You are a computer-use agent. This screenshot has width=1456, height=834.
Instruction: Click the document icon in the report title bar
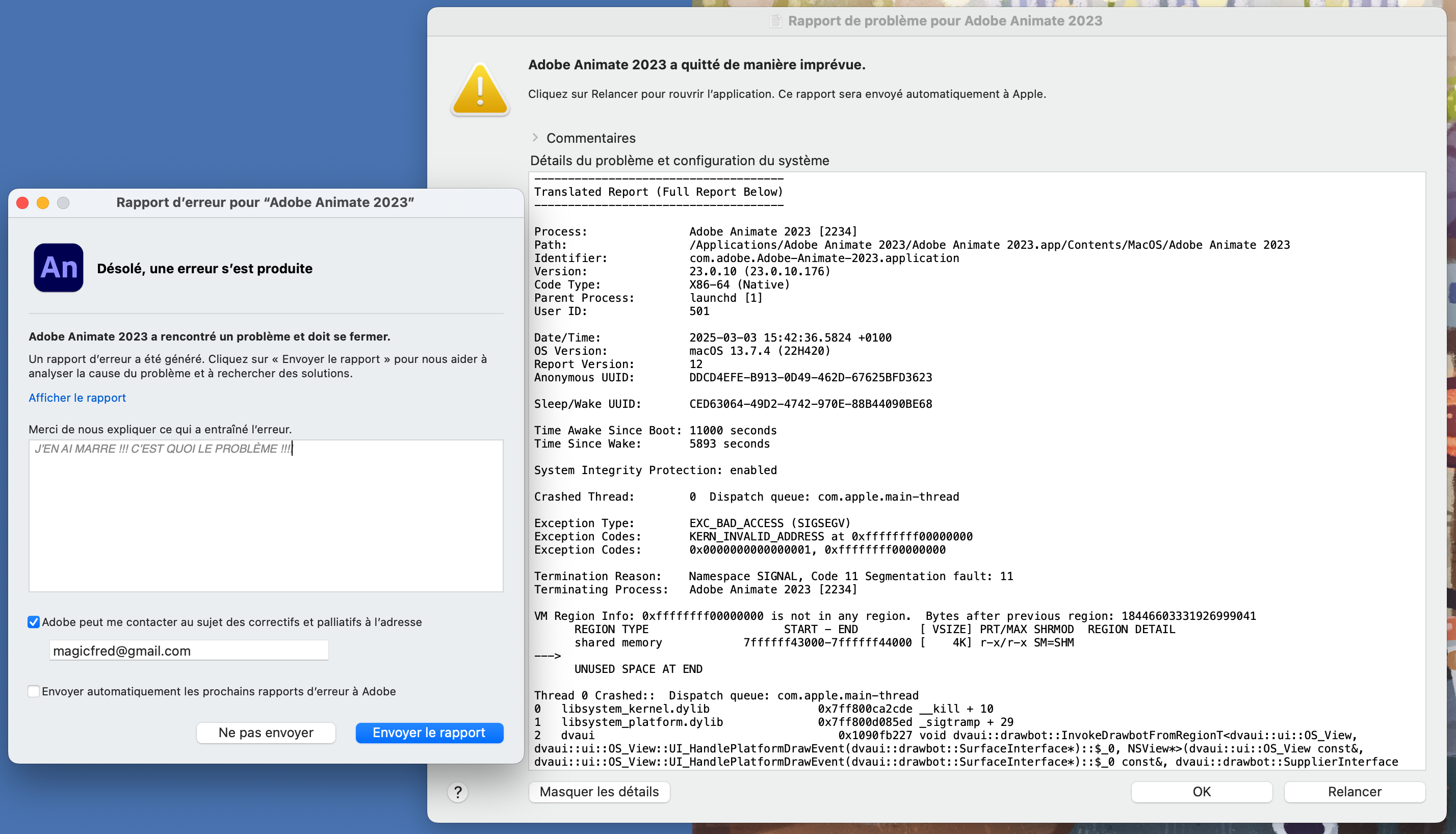pyautogui.click(x=776, y=21)
